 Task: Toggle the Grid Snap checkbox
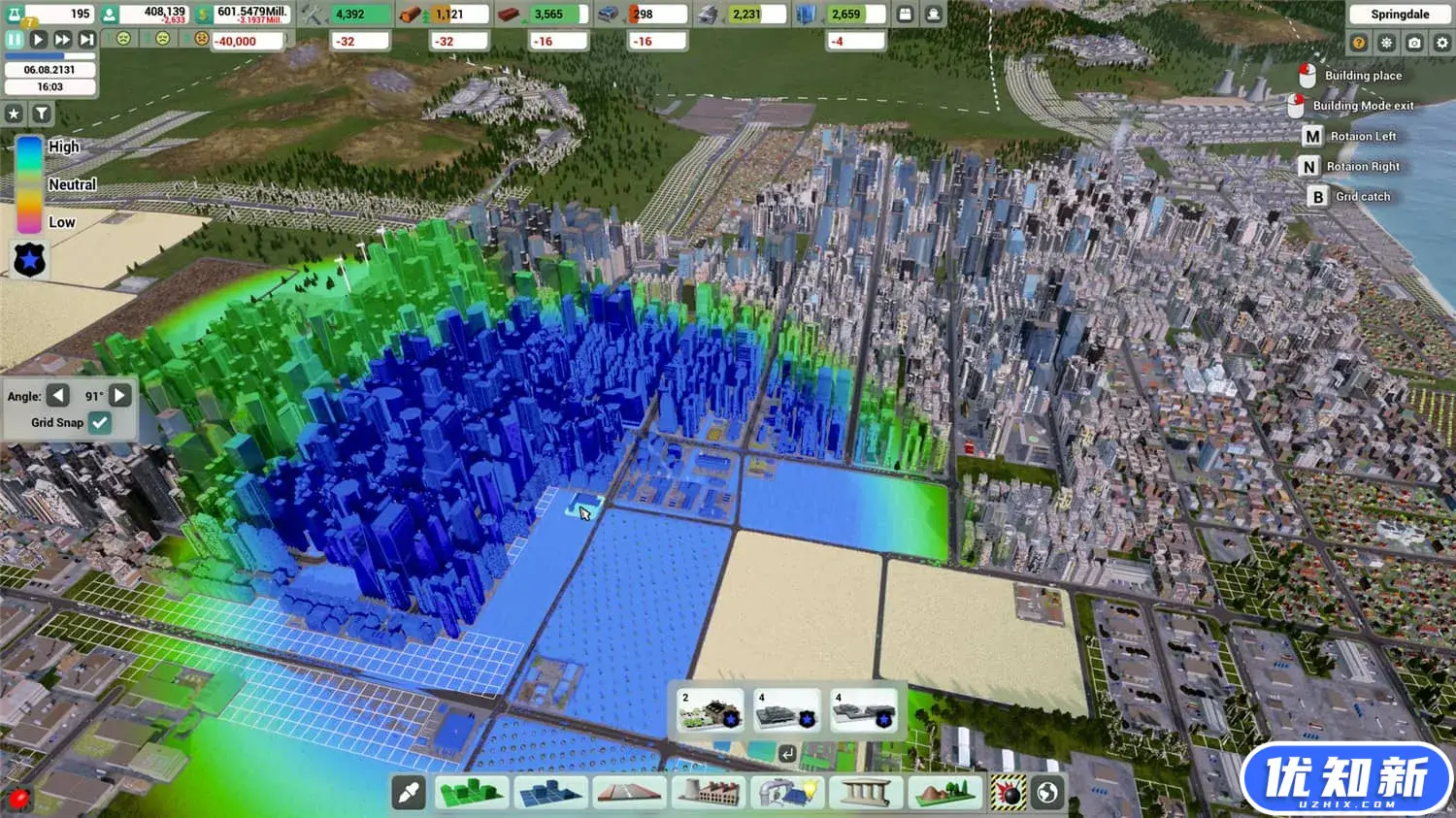click(x=100, y=422)
